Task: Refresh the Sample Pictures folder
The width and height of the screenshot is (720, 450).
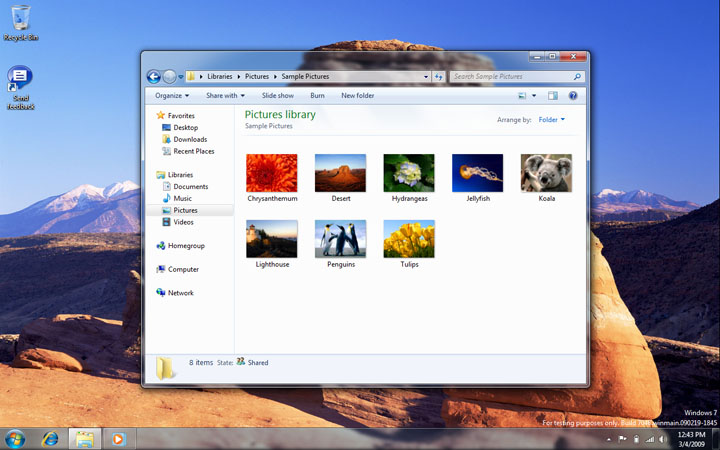Action: point(439,77)
